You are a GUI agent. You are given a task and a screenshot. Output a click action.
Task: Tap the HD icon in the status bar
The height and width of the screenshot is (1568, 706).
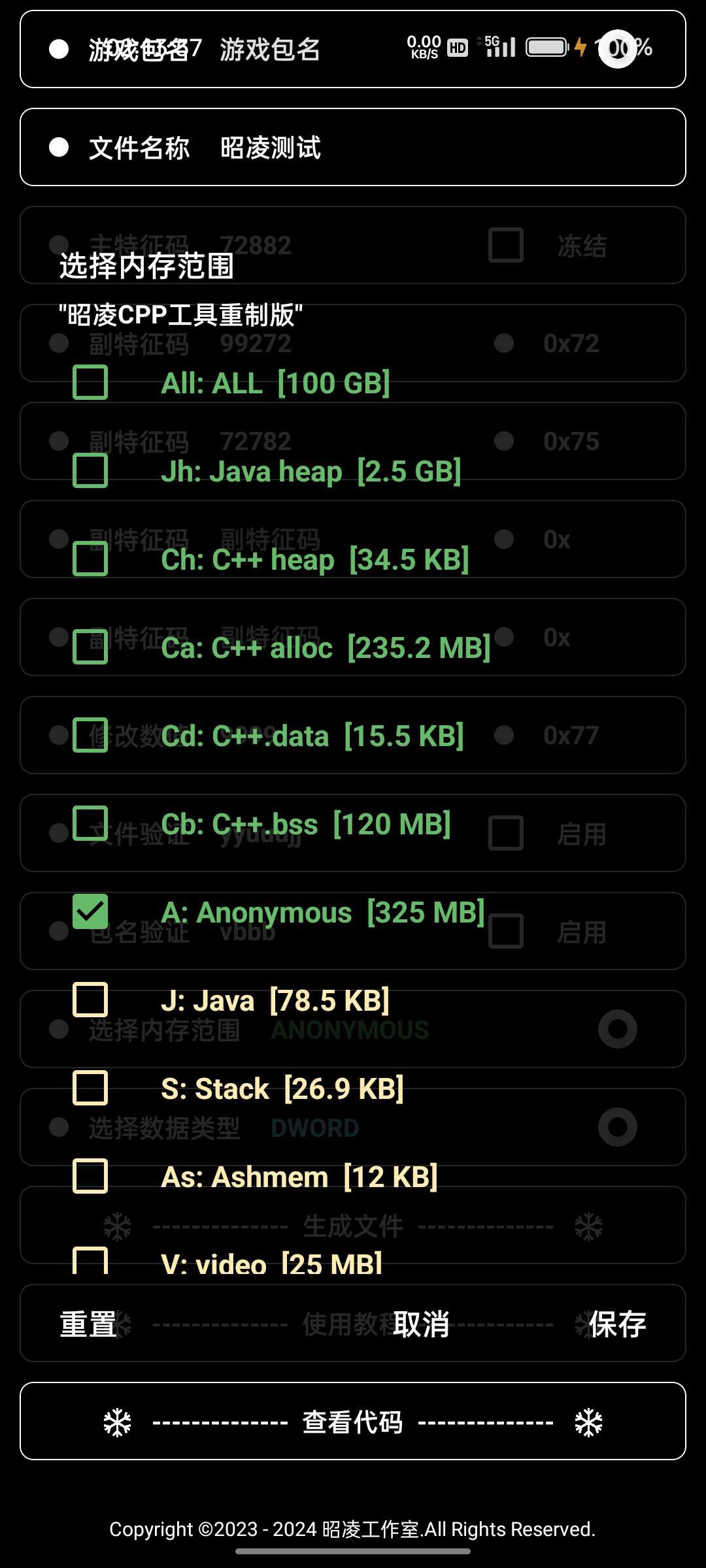456,46
